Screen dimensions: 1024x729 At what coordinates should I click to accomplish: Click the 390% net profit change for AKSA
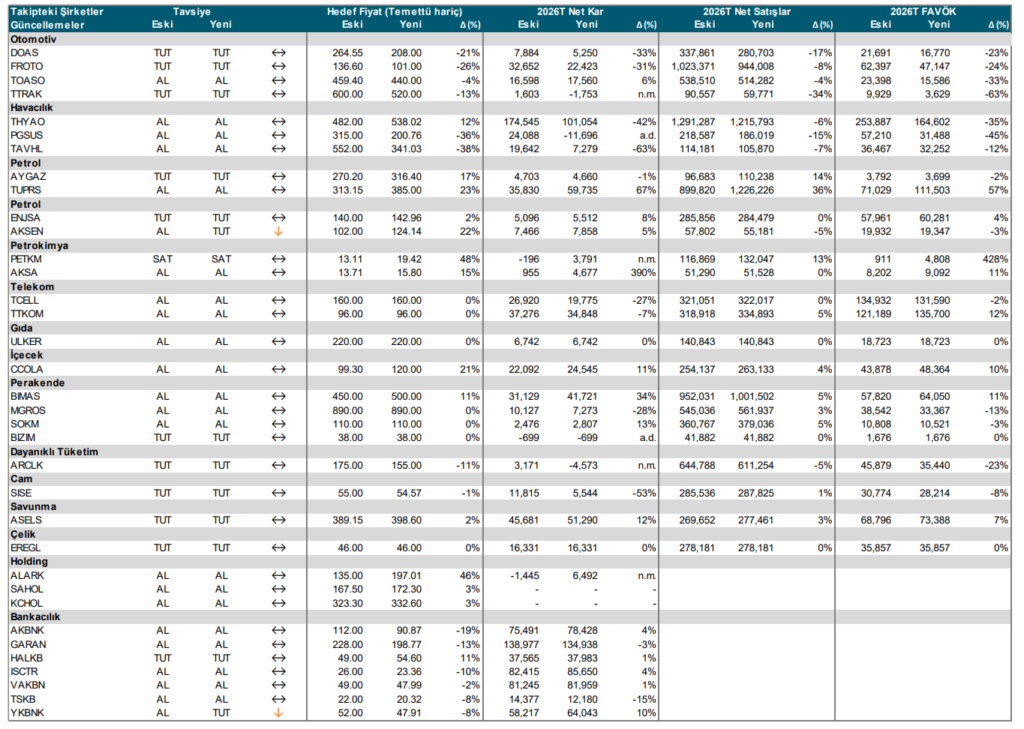tap(643, 273)
